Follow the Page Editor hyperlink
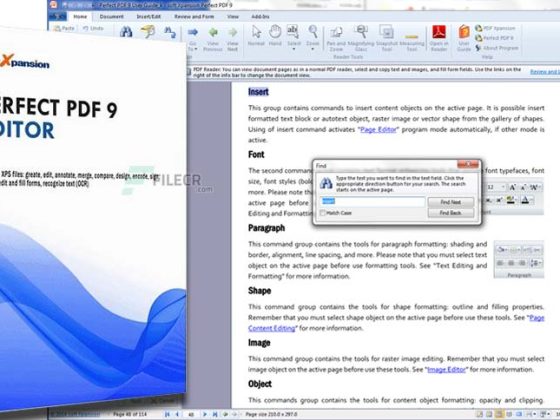 378,130
